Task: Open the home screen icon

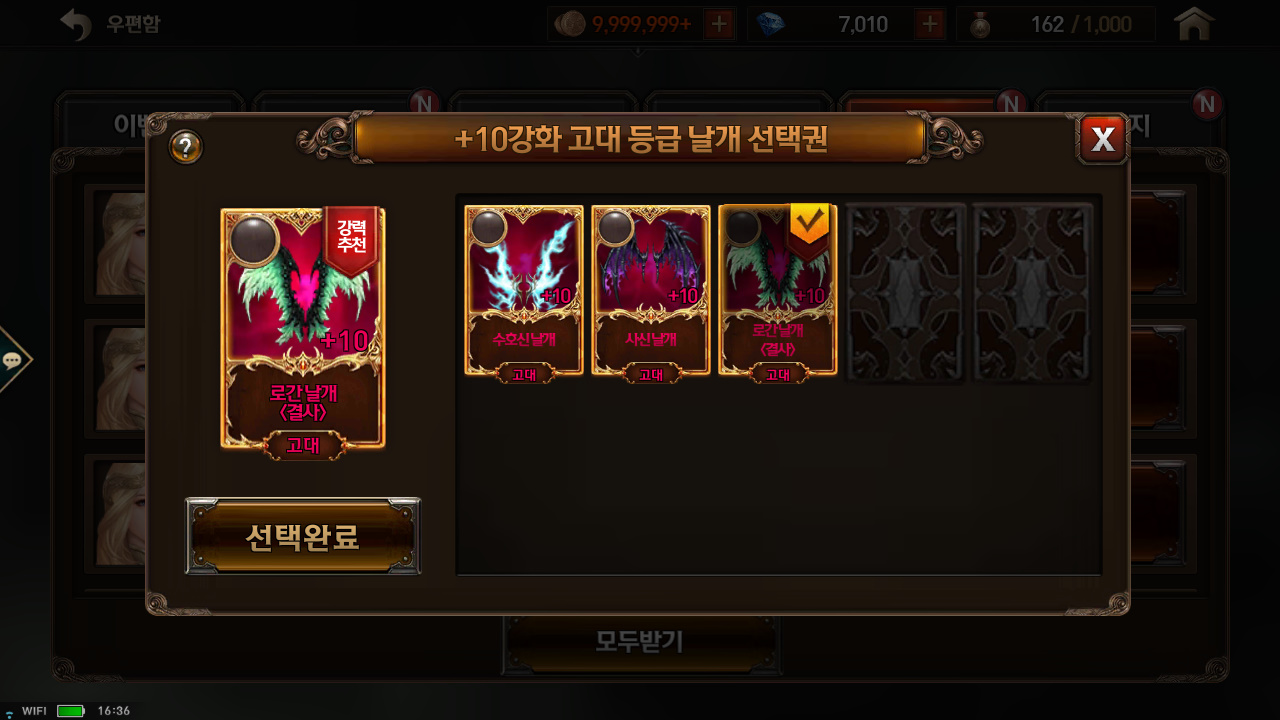Action: pyautogui.click(x=1194, y=23)
